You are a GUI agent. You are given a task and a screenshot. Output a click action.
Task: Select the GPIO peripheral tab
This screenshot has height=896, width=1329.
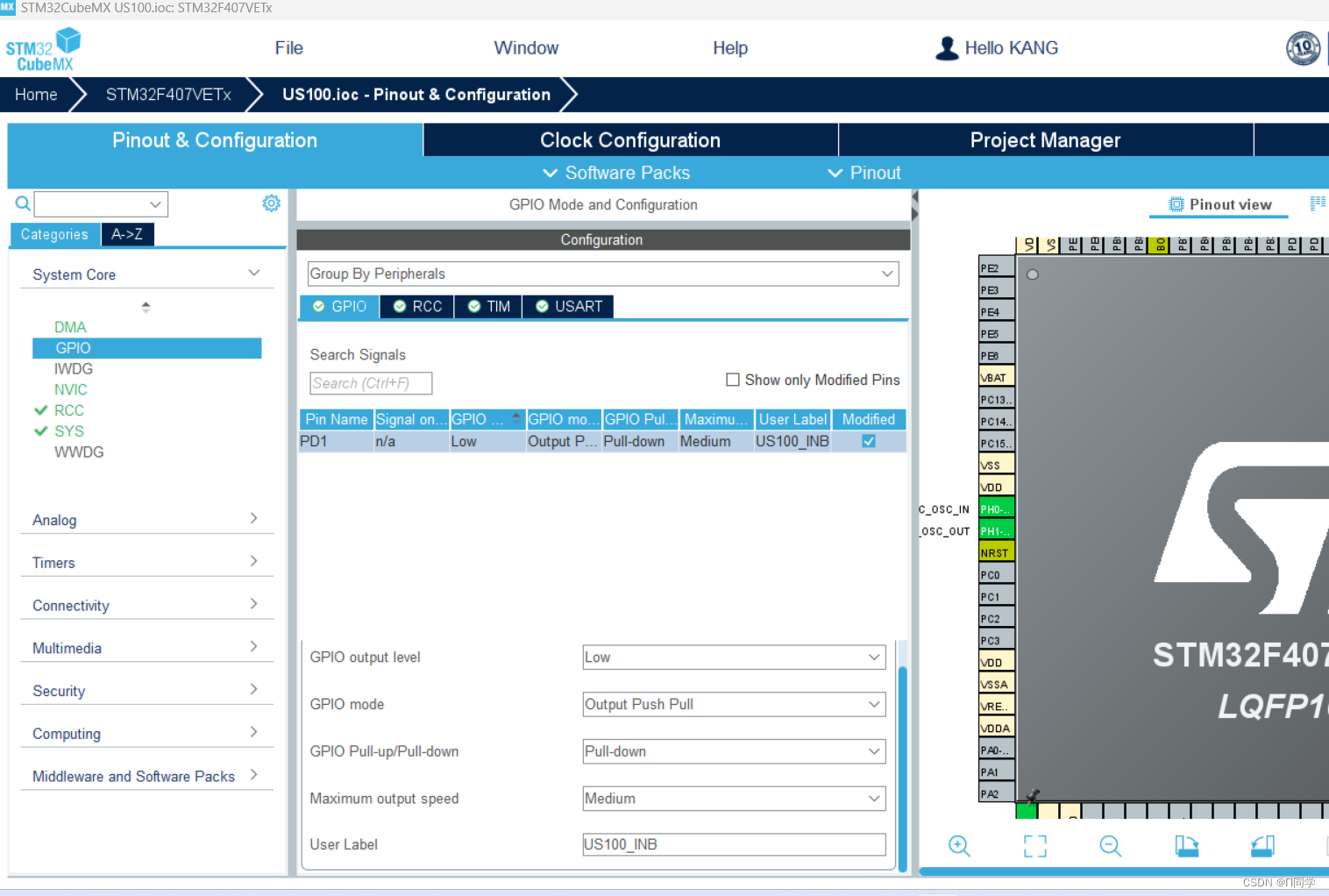(339, 306)
